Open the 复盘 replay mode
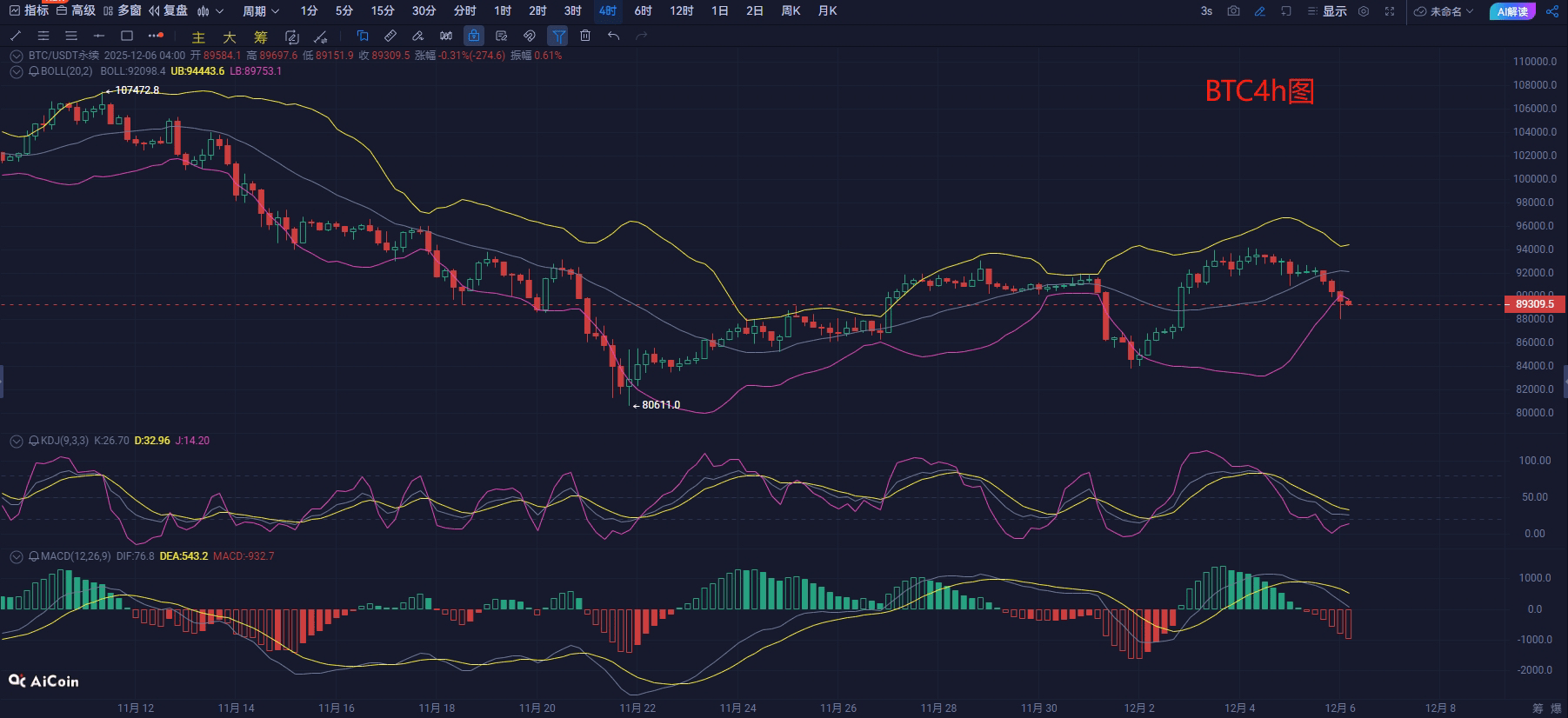Screen dimensions: 1568x718 pyautogui.click(x=168, y=10)
